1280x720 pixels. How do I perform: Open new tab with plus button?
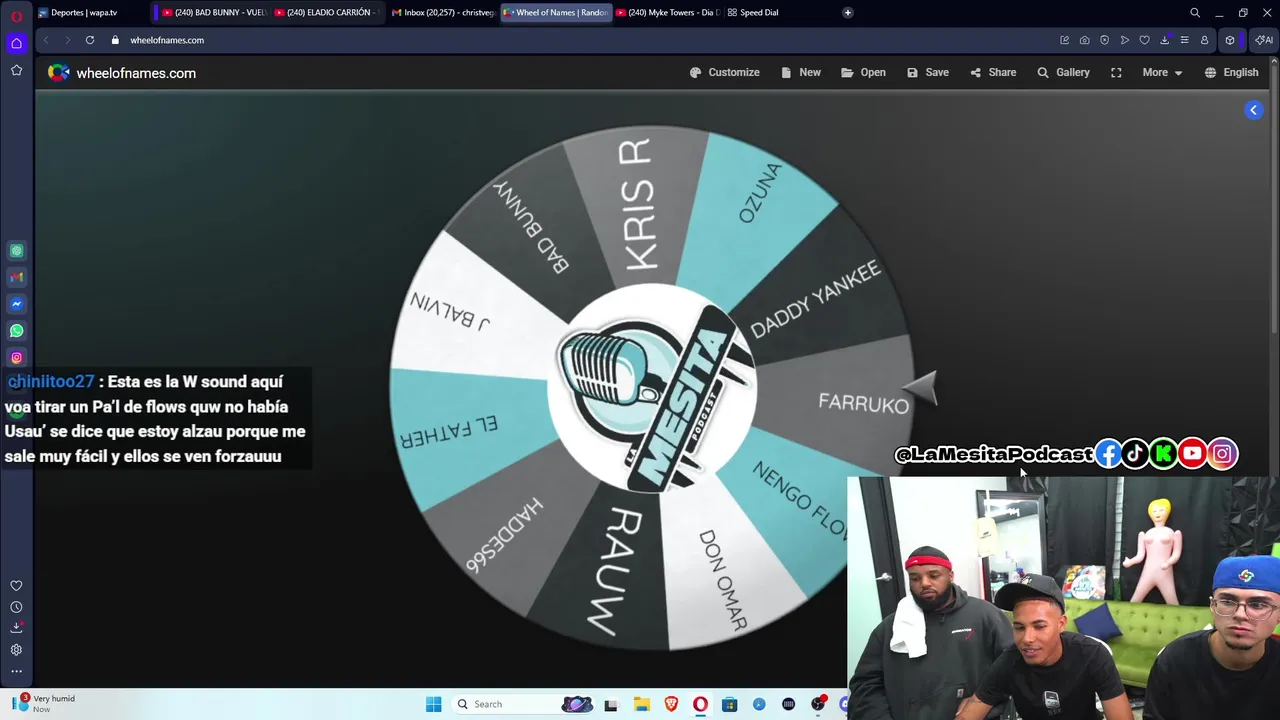coord(847,13)
